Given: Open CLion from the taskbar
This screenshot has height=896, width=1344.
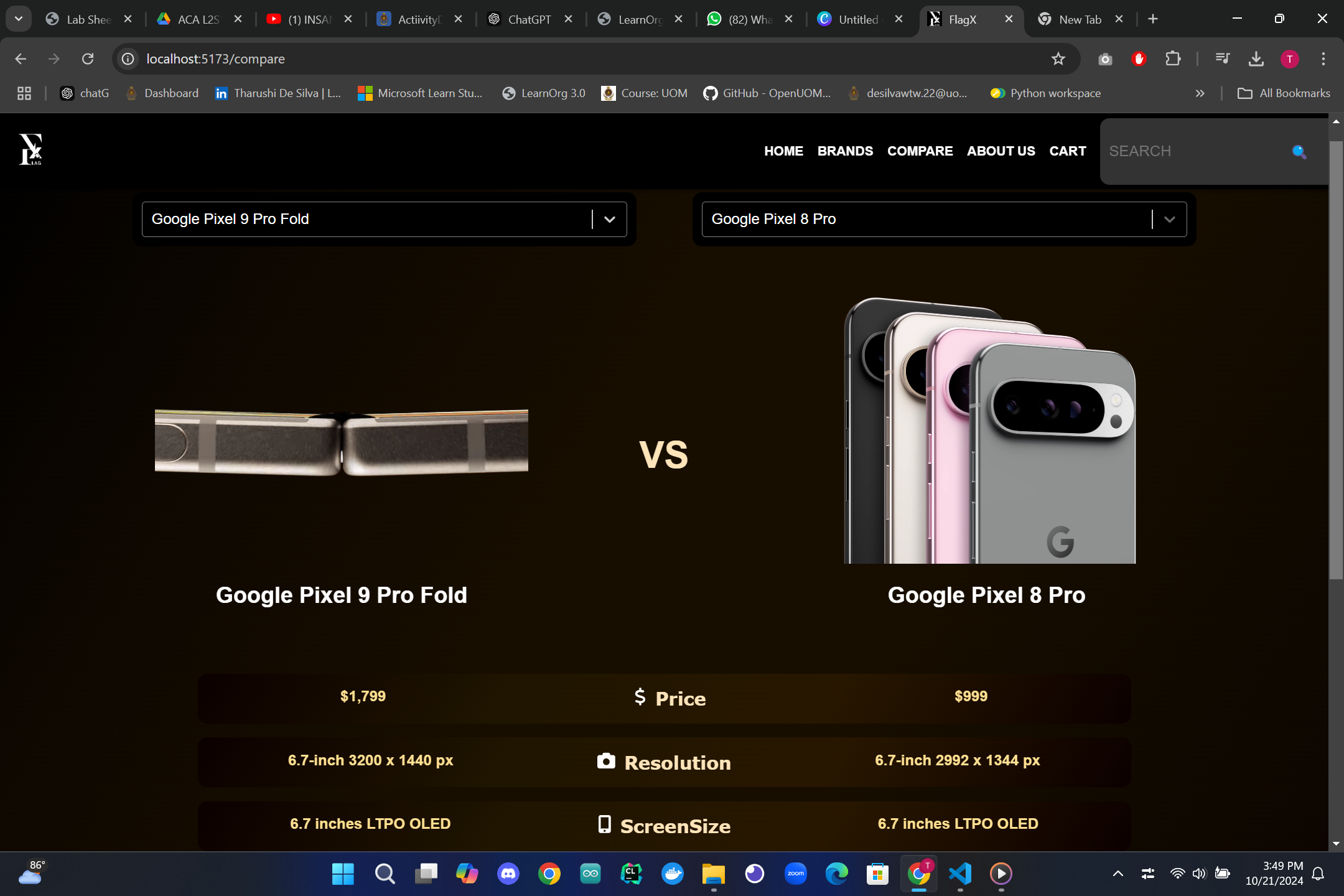Looking at the screenshot, I should 631,874.
